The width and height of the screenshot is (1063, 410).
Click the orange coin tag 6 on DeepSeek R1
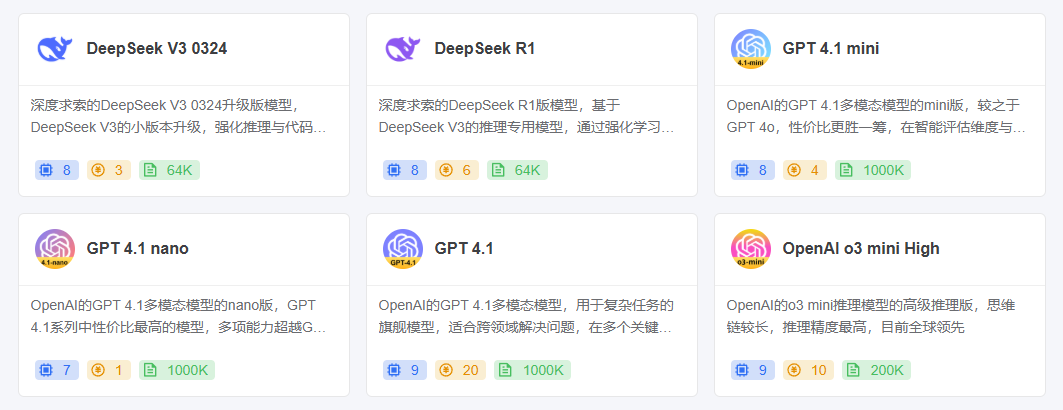pos(457,170)
